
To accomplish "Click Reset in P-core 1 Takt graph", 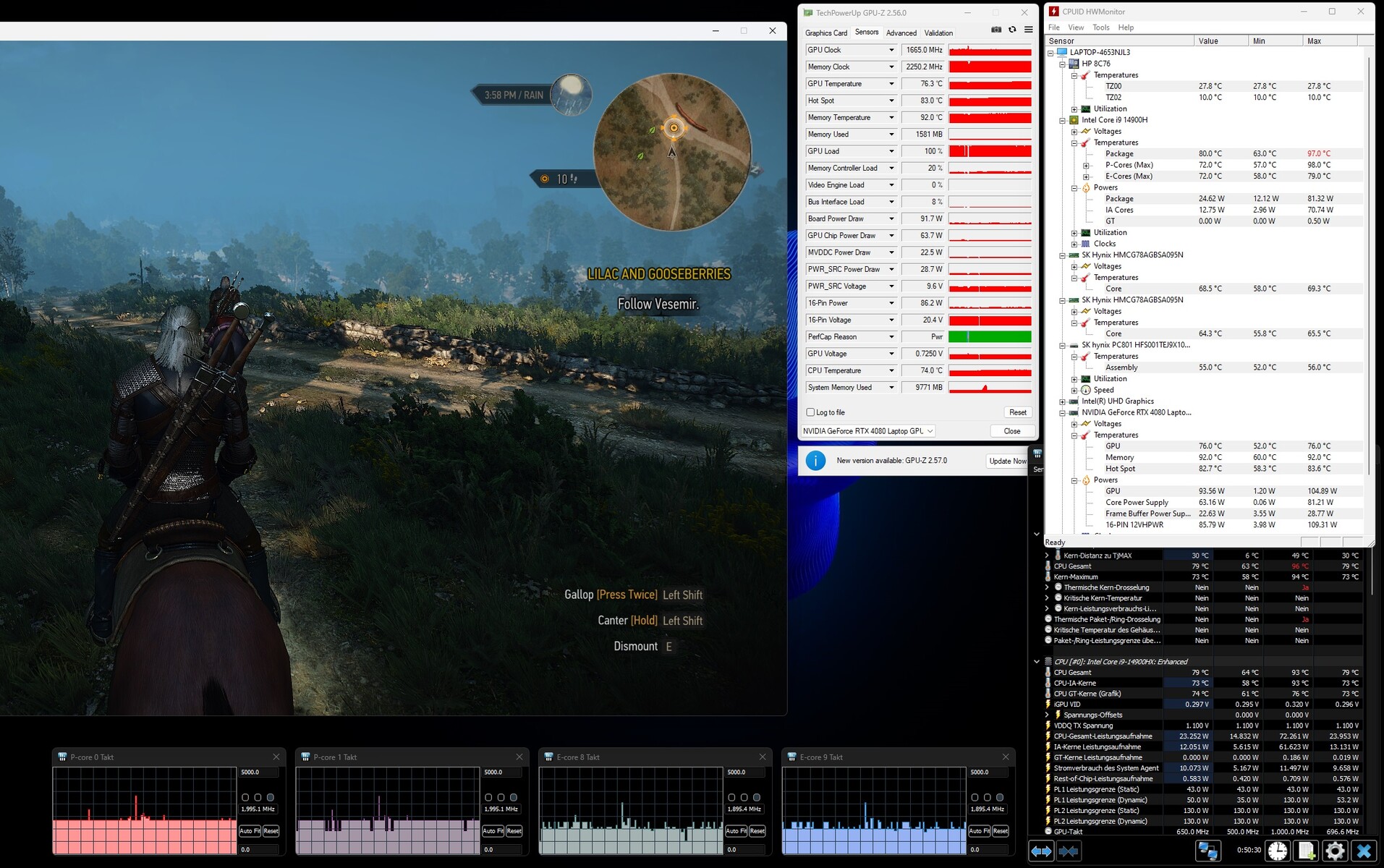I will (514, 831).
